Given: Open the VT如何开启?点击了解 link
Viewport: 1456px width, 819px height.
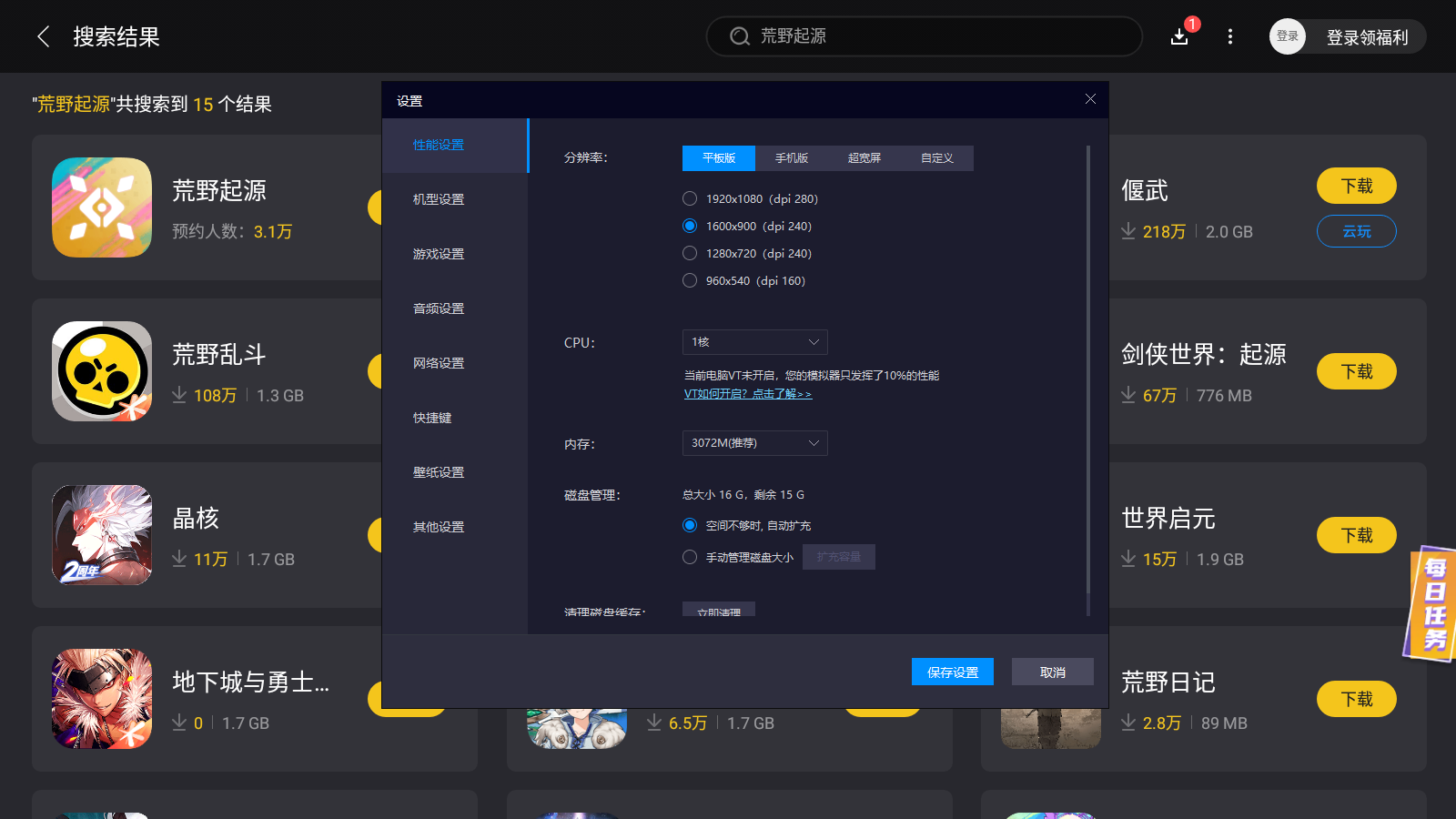Looking at the screenshot, I should pyautogui.click(x=748, y=394).
